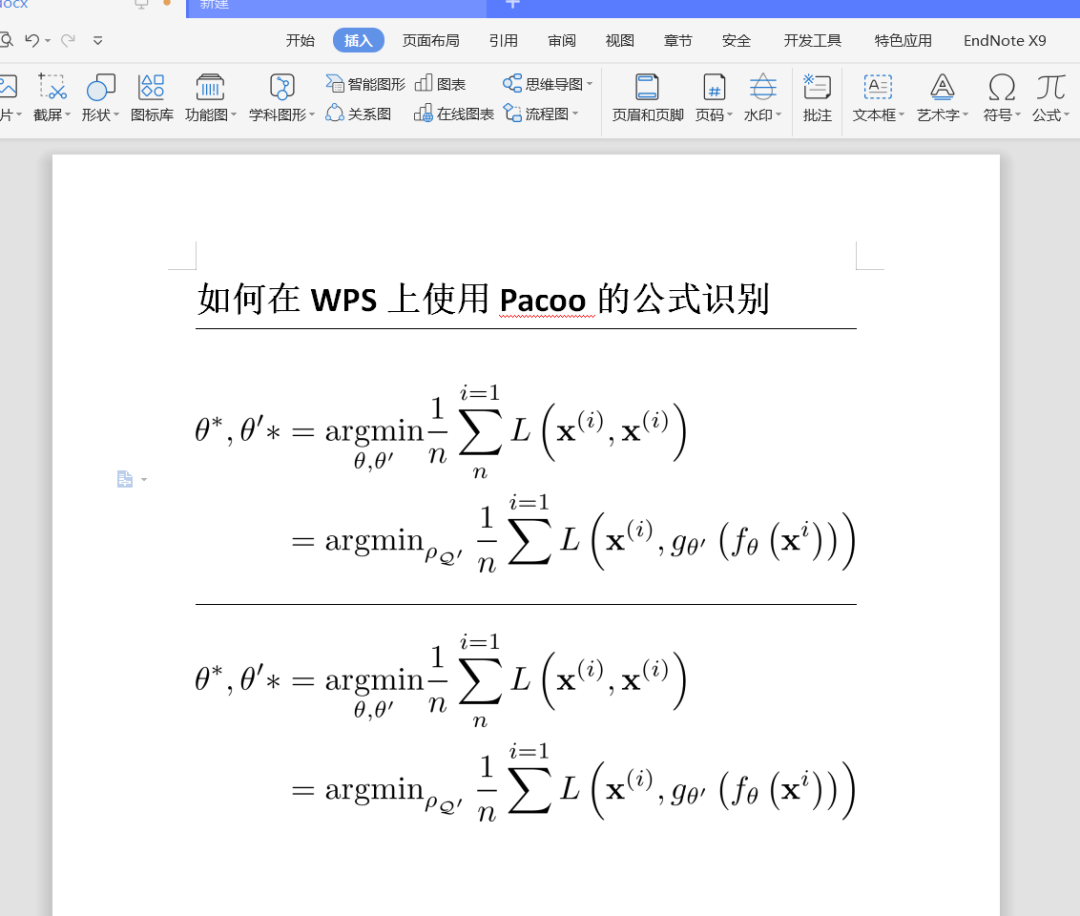Switch to the 新建 document tab
Viewport: 1080px width, 916px height.
[x=336, y=6]
